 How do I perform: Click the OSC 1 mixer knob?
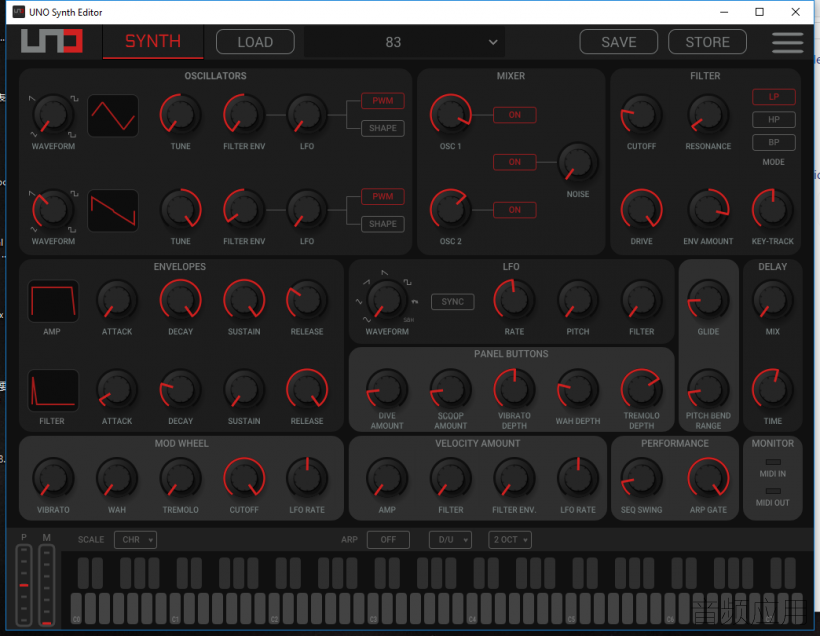[x=450, y=115]
